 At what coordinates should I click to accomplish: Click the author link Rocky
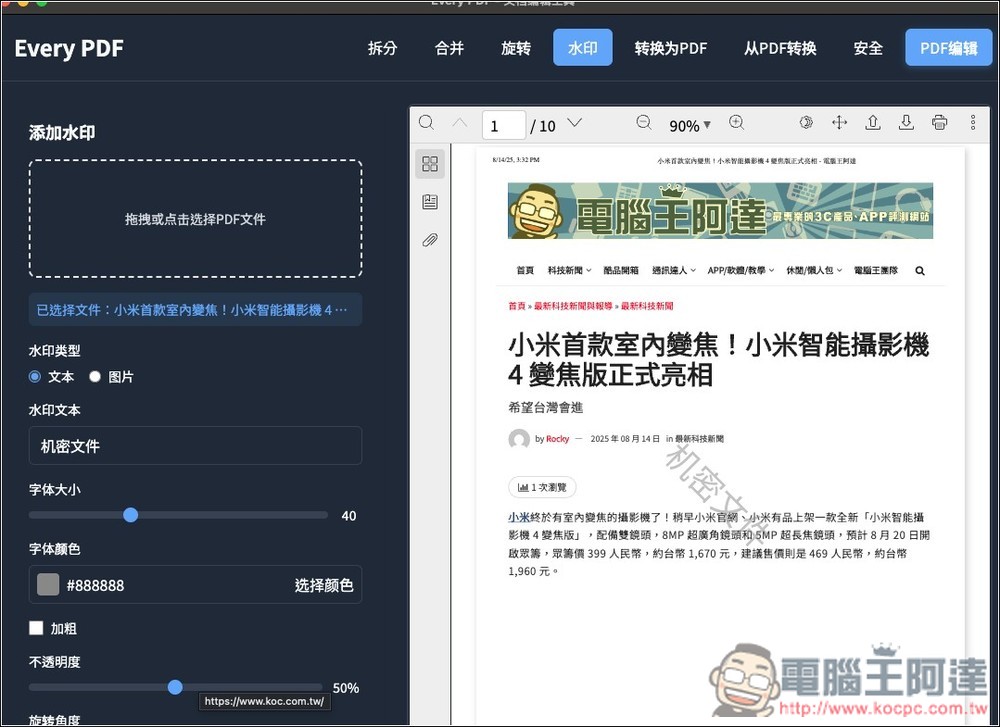(x=557, y=439)
